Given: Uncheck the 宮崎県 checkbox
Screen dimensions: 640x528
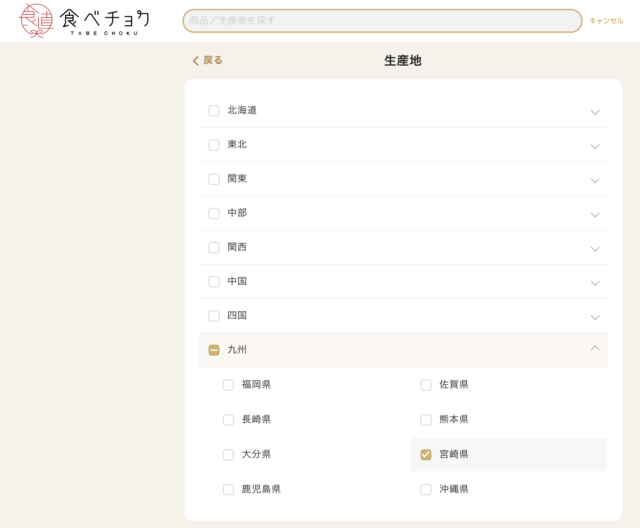Looking at the screenshot, I should pos(426,454).
